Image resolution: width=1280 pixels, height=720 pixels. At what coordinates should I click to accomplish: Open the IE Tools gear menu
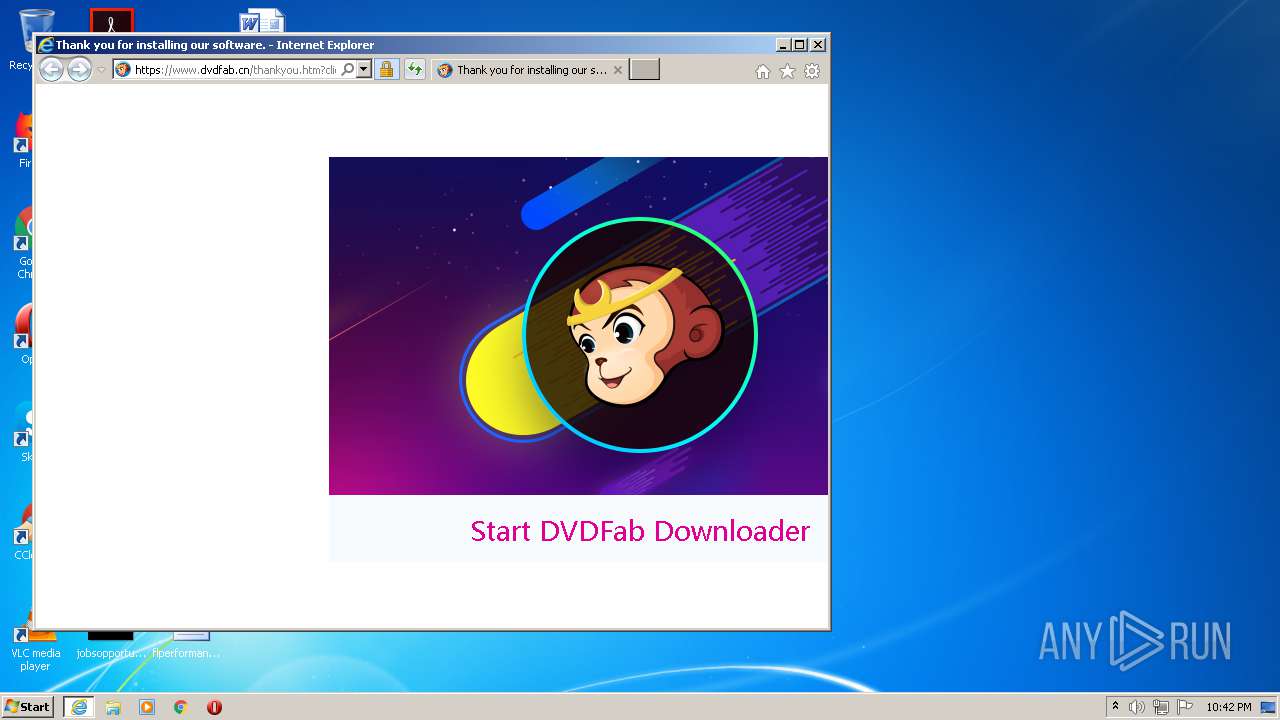point(812,71)
